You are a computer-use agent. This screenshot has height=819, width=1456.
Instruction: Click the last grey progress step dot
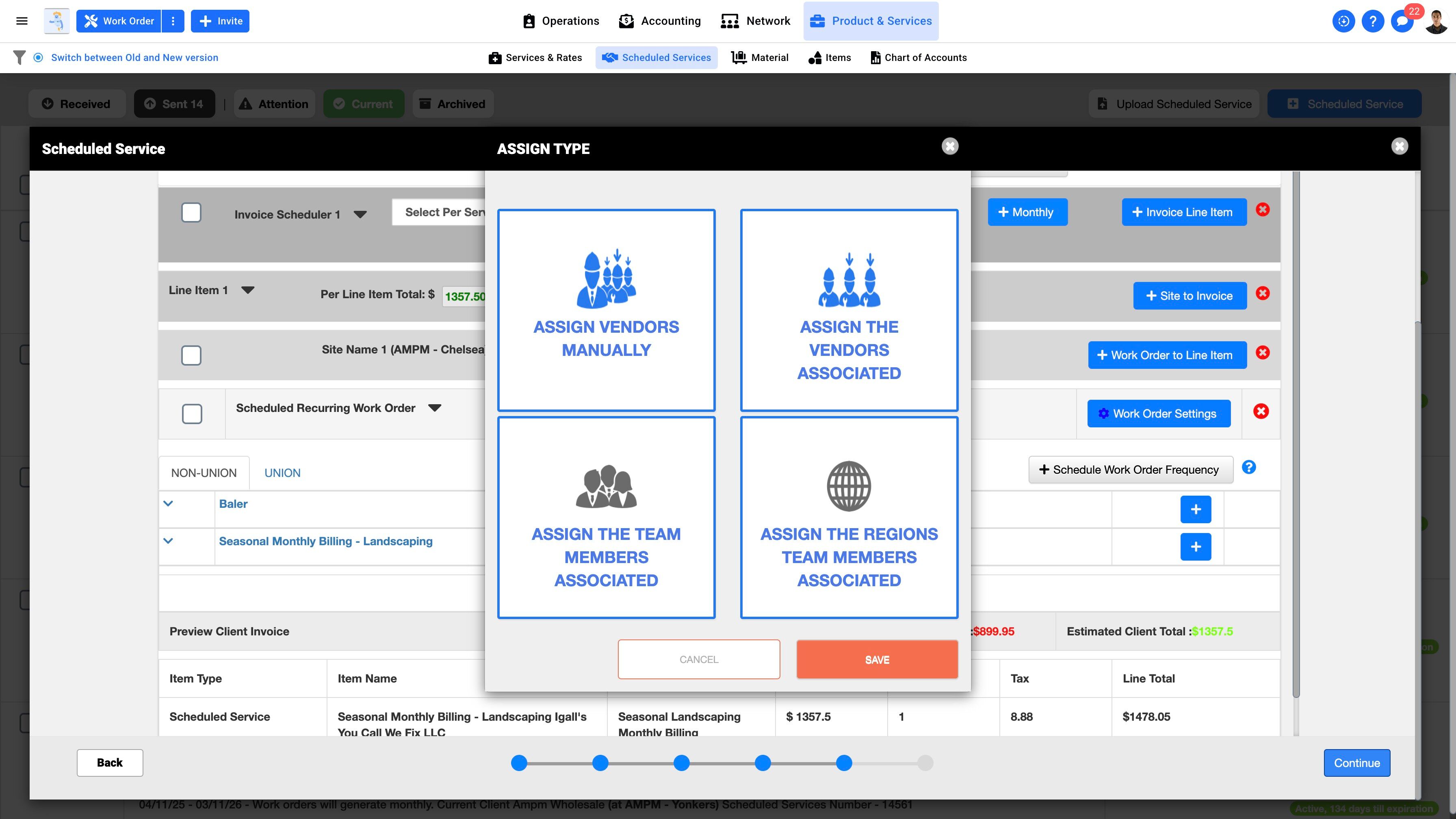pos(925,763)
